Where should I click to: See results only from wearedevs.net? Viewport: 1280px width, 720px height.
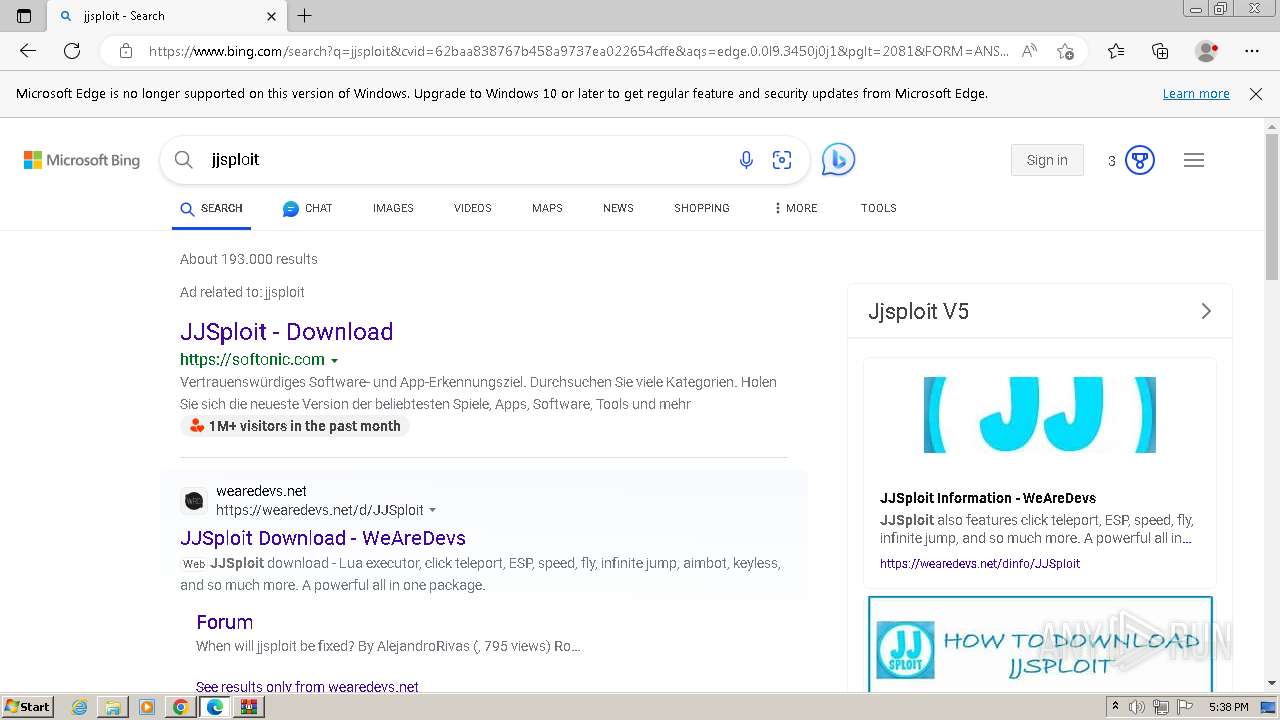coord(307,686)
